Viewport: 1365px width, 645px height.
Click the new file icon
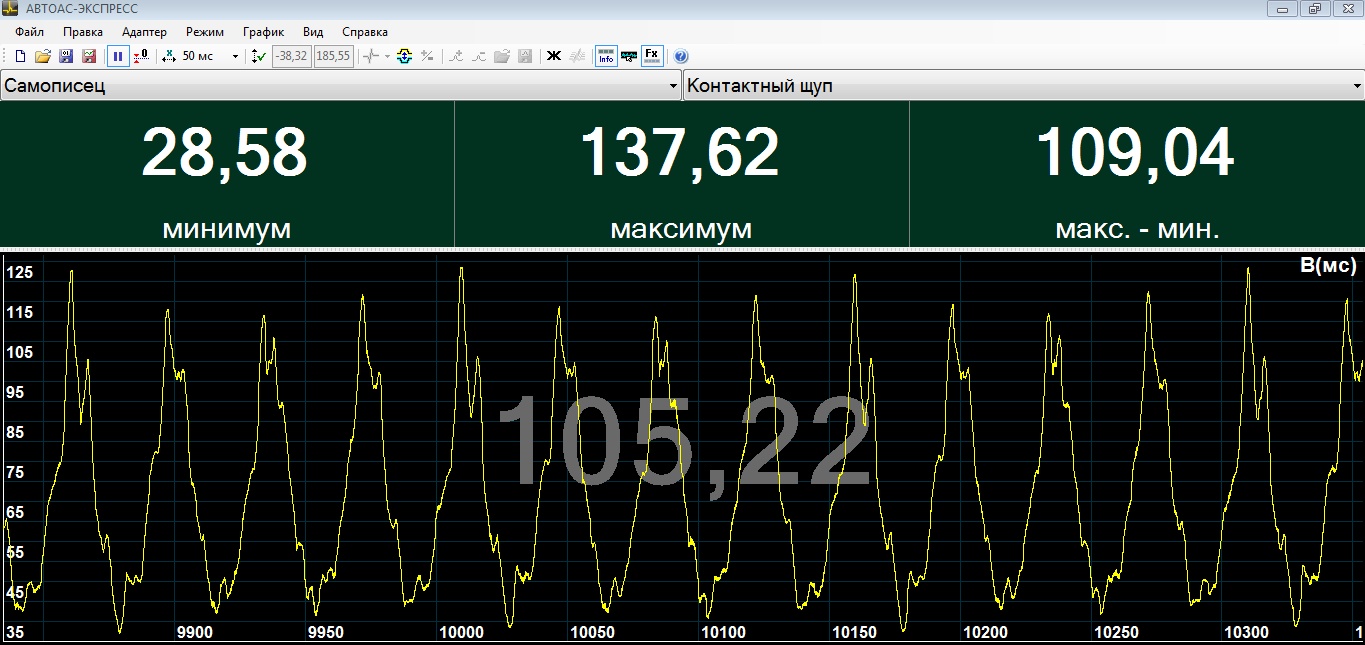point(20,56)
